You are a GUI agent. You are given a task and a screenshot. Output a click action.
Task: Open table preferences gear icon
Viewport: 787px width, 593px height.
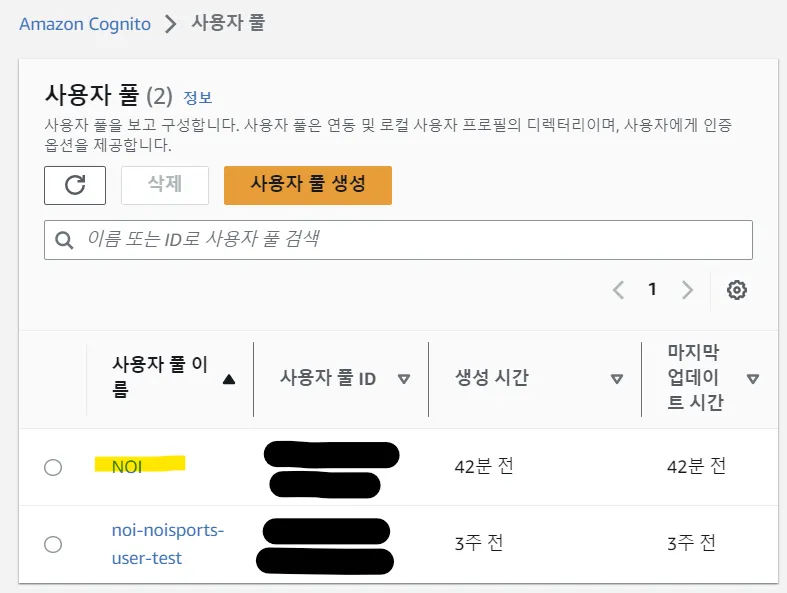click(737, 290)
